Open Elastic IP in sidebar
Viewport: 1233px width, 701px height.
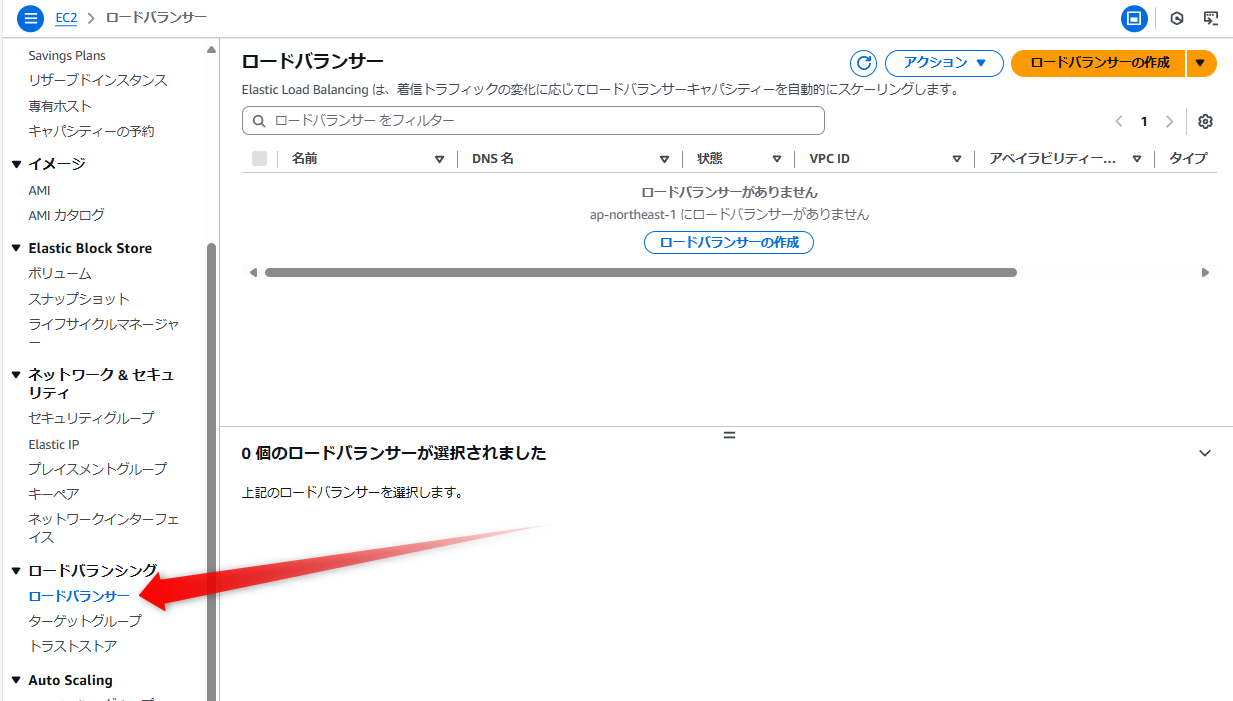point(54,444)
